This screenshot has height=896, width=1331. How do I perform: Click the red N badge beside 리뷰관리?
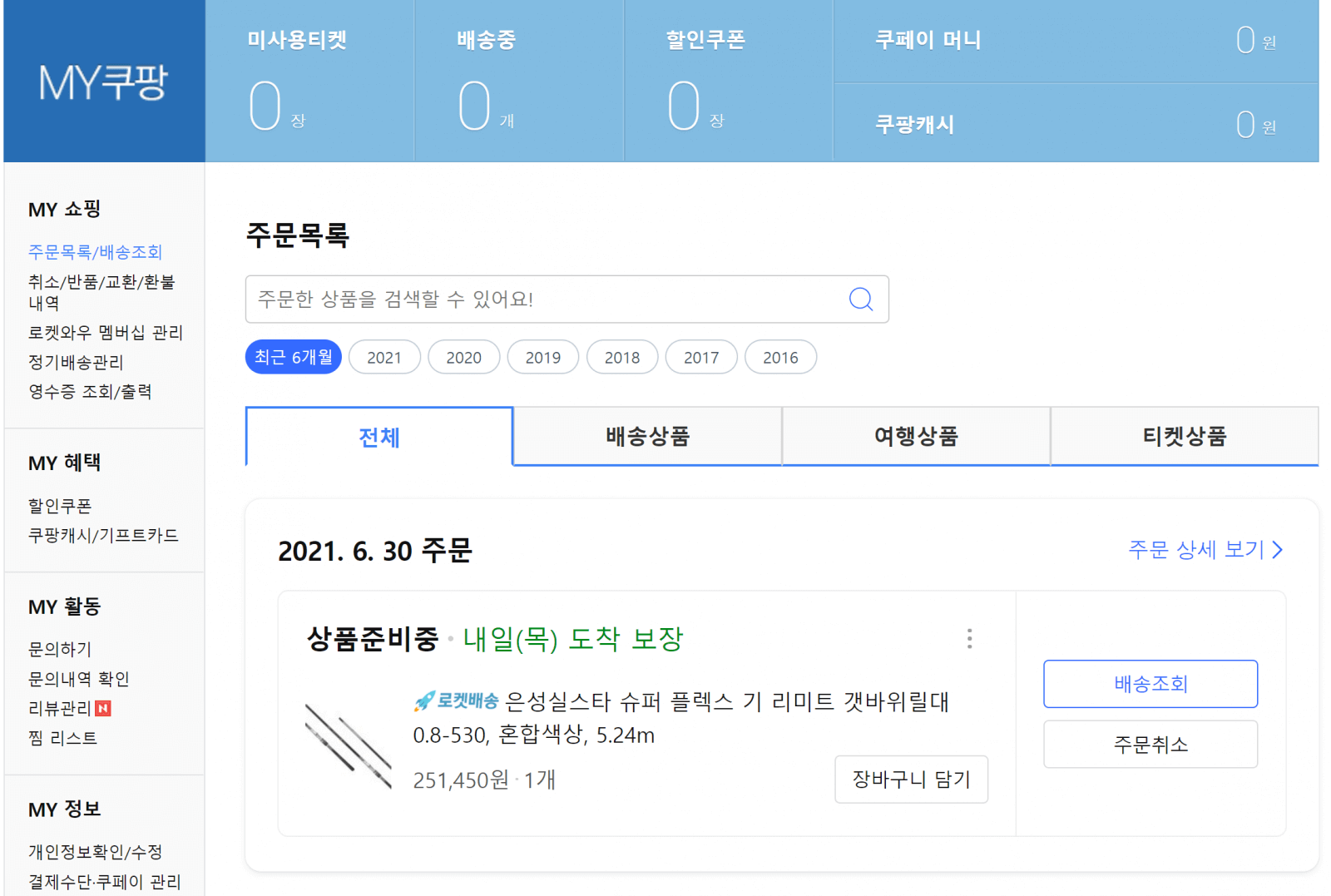[x=103, y=708]
